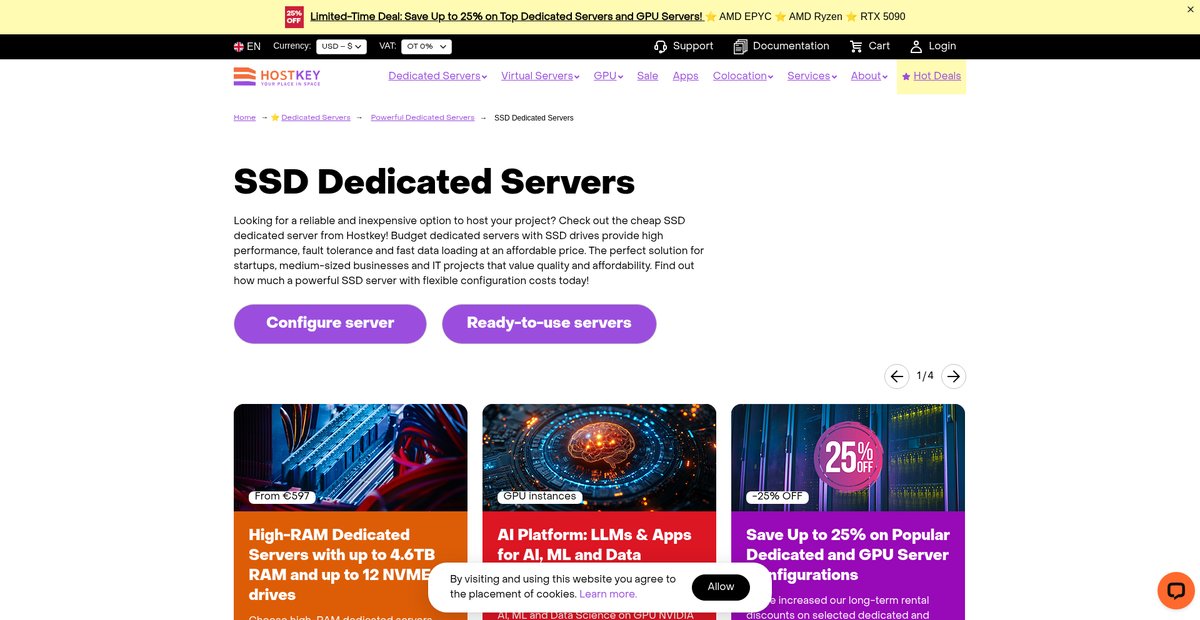
Task: Open Dedicated Servers breadcrumb link
Action: coord(316,118)
